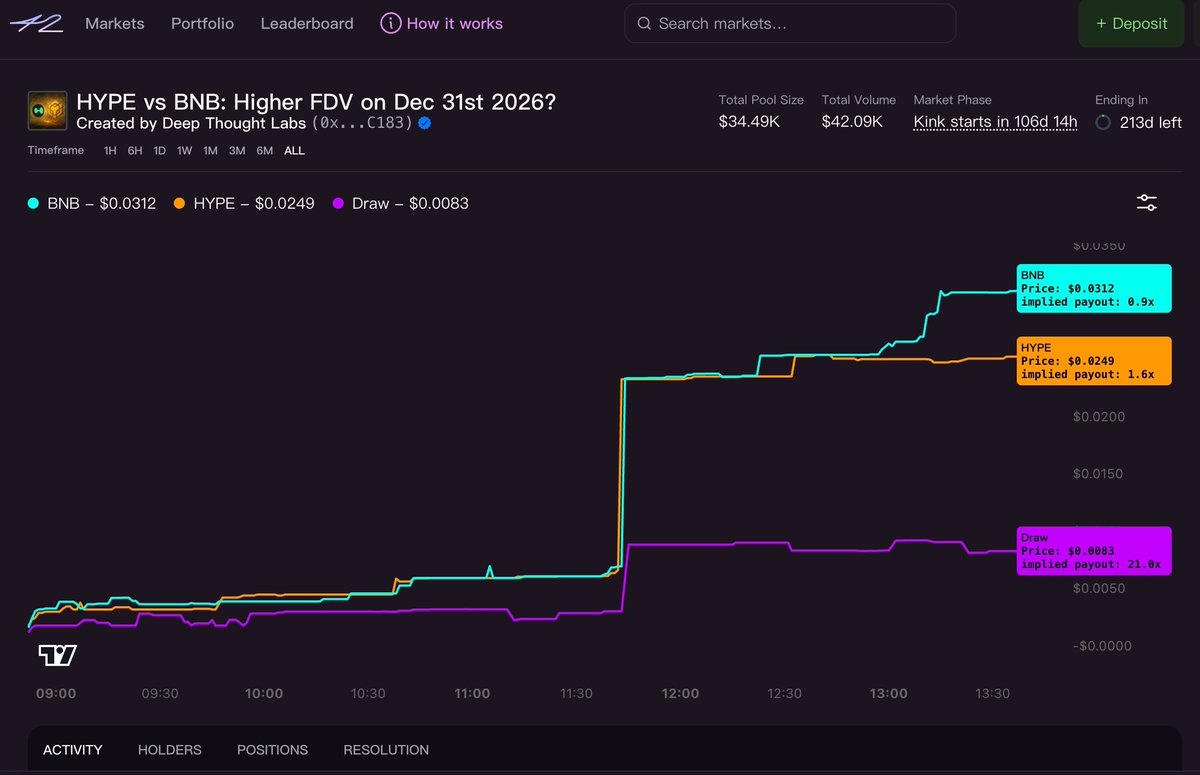This screenshot has width=1200, height=775.
Task: Click the 09:00 time axis label
Action: pos(56,693)
